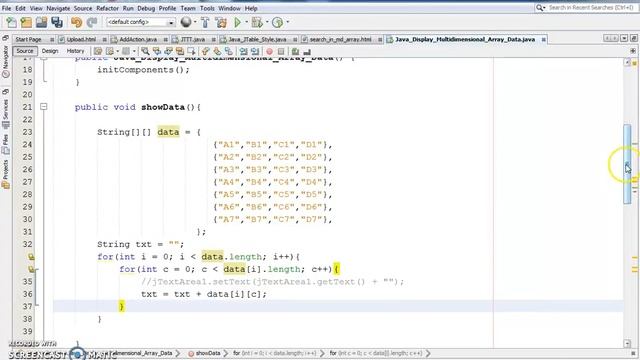Click the New Project toolbar icon
Viewport: 640px width, 360px height.
26,22
